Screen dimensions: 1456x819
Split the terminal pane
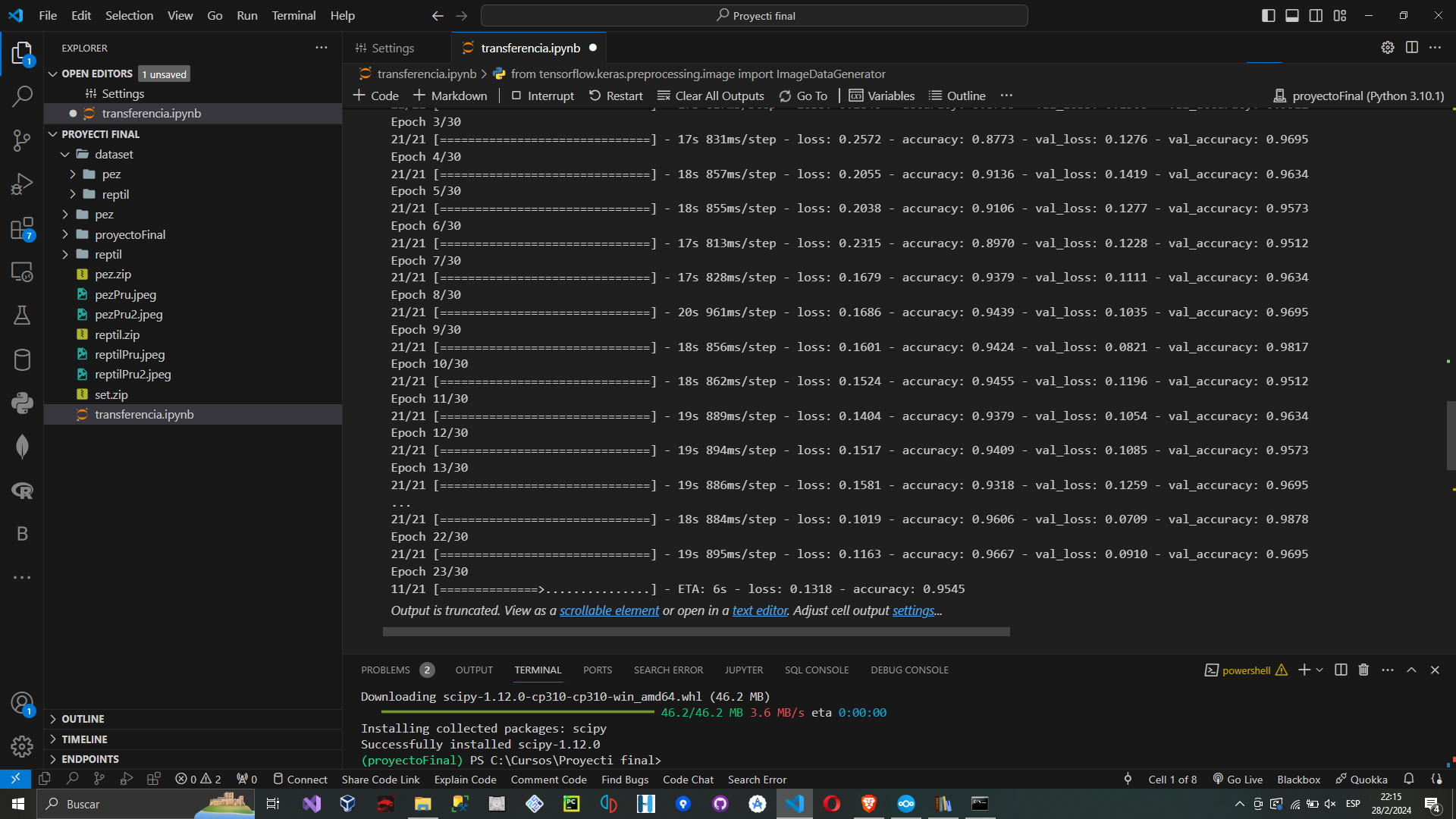coord(1341,670)
